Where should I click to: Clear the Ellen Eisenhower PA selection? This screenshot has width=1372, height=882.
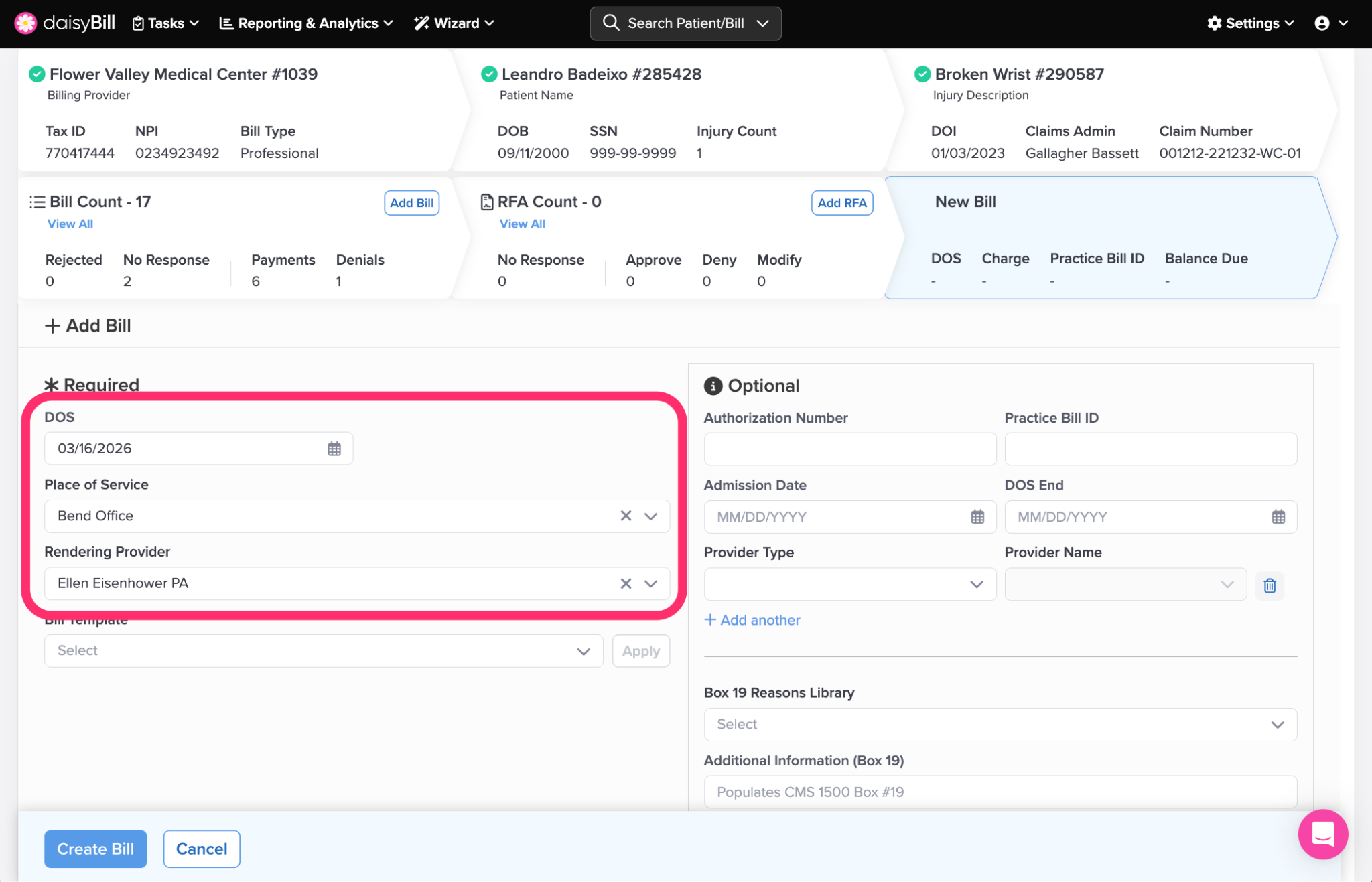click(626, 583)
